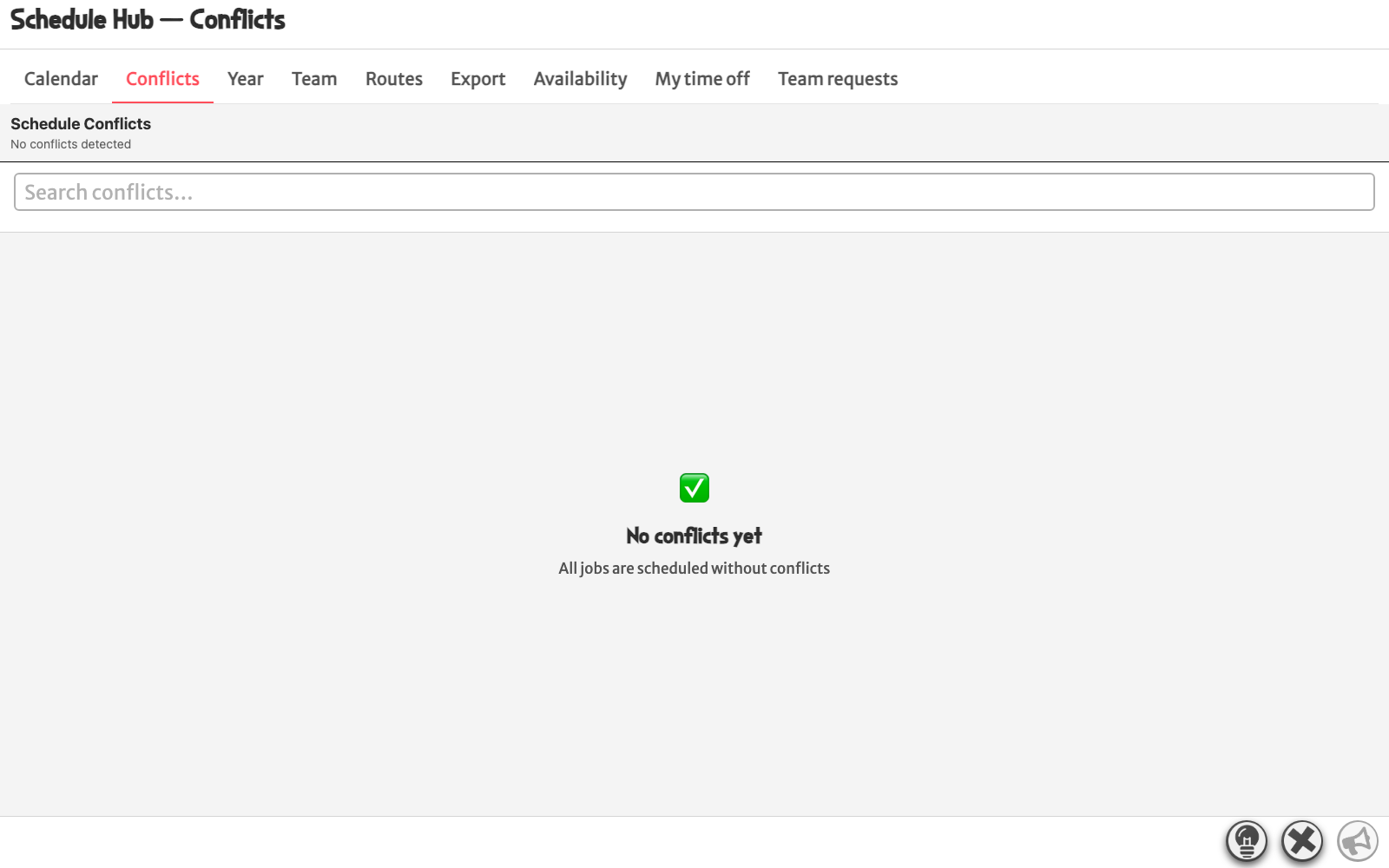This screenshot has height=868, width=1389.
Task: View the My time off tab
Action: tap(702, 79)
